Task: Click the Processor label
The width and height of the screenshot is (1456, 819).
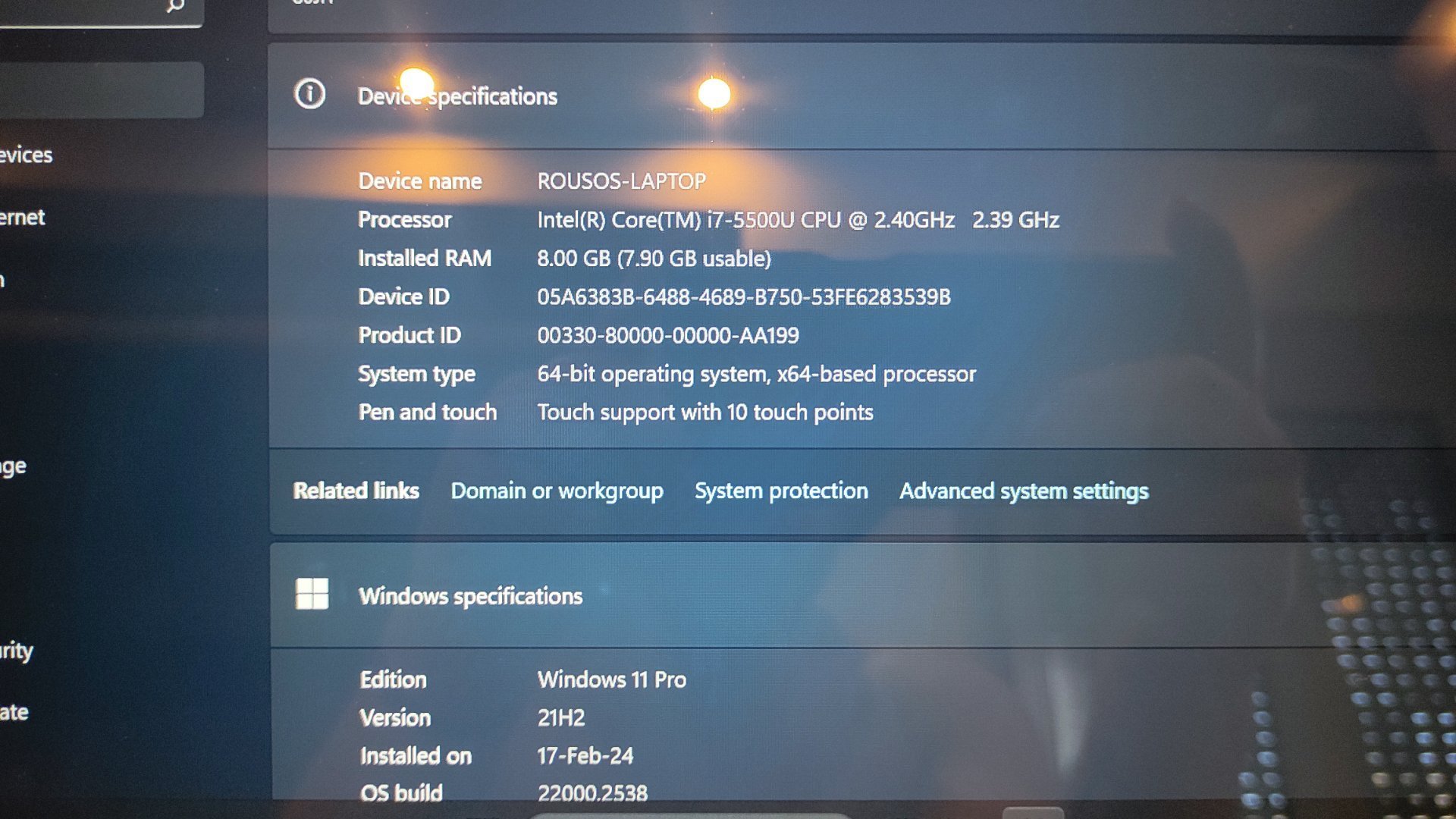Action: [x=404, y=220]
